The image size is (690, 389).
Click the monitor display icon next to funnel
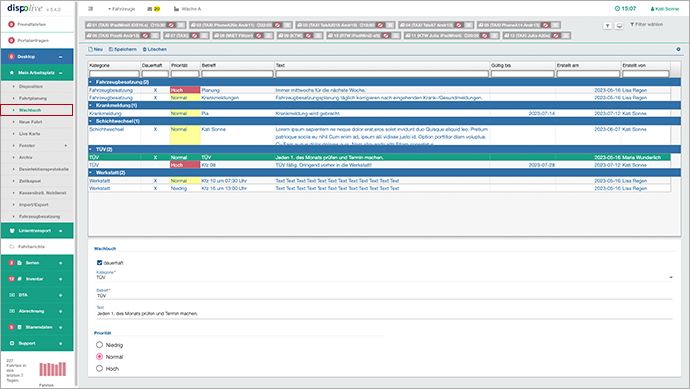click(619, 26)
